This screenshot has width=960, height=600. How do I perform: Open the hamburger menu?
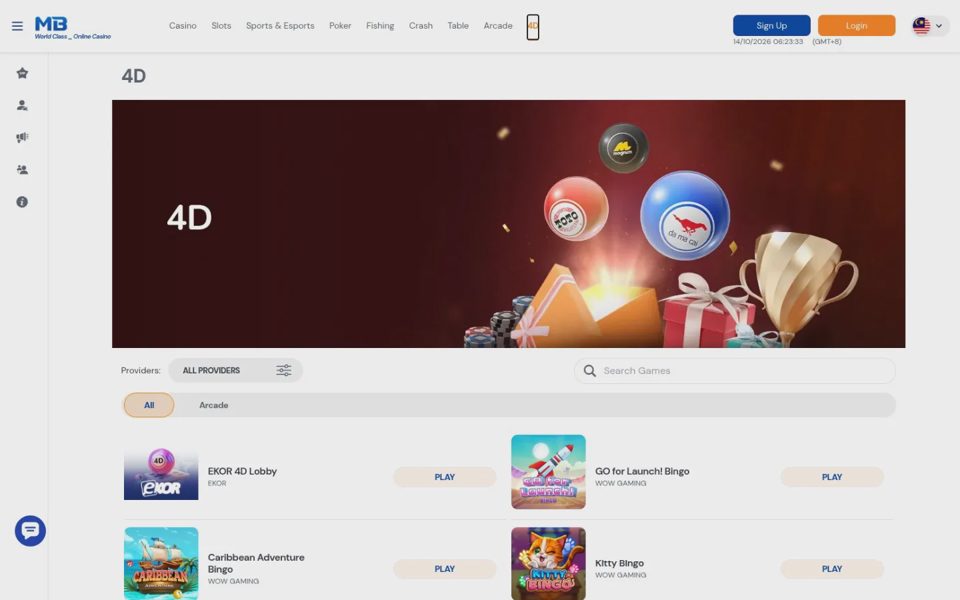pyautogui.click(x=17, y=26)
